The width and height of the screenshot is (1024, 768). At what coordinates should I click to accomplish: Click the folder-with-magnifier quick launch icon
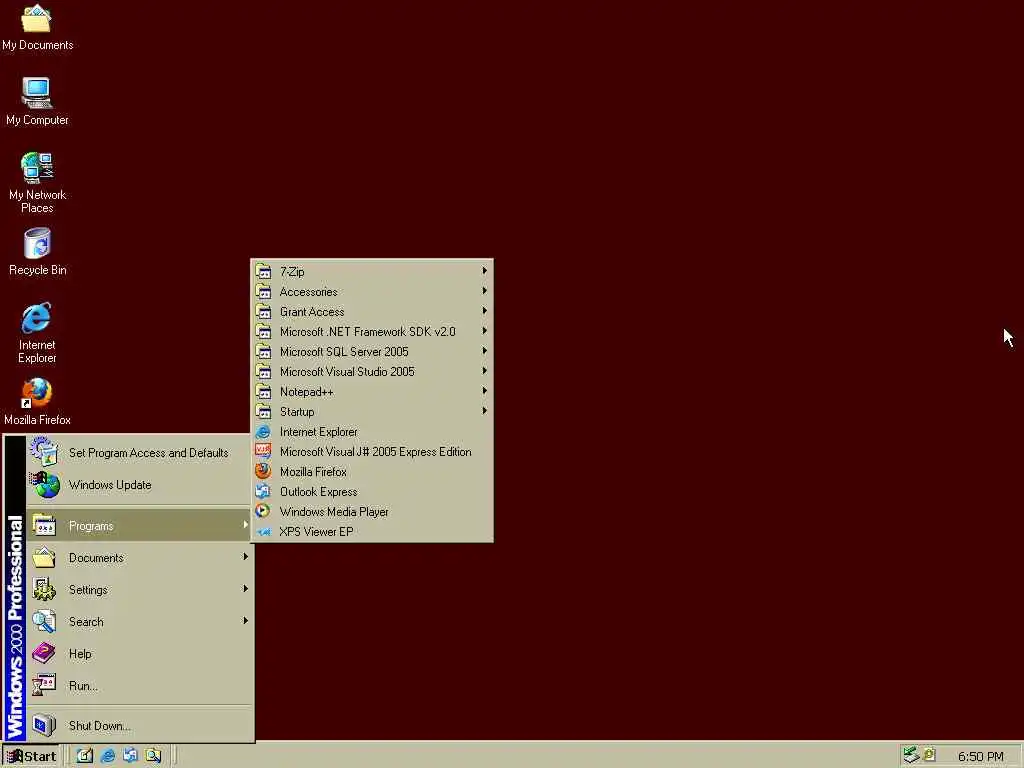tap(153, 756)
